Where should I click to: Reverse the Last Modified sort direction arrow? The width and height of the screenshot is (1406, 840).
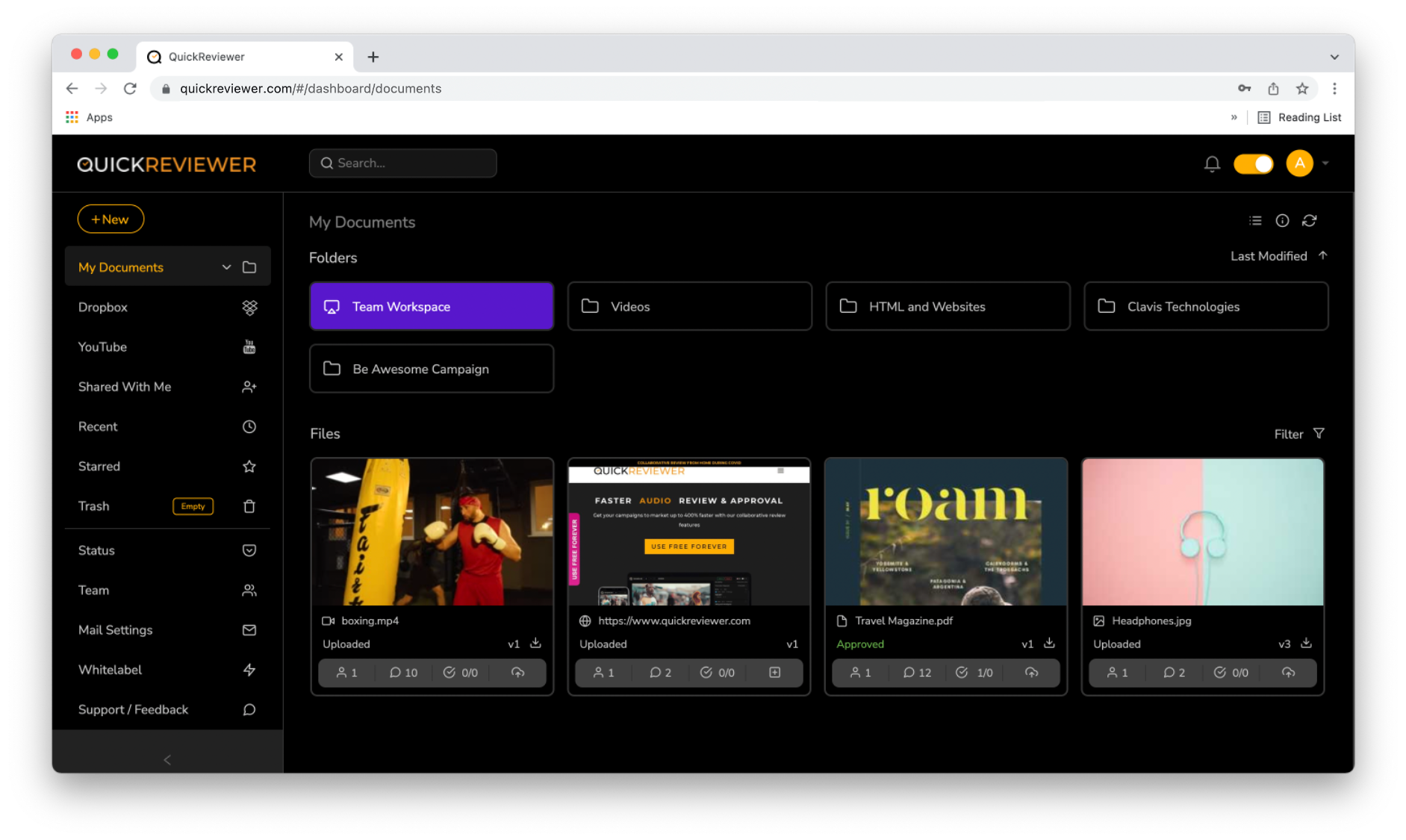(1322, 255)
